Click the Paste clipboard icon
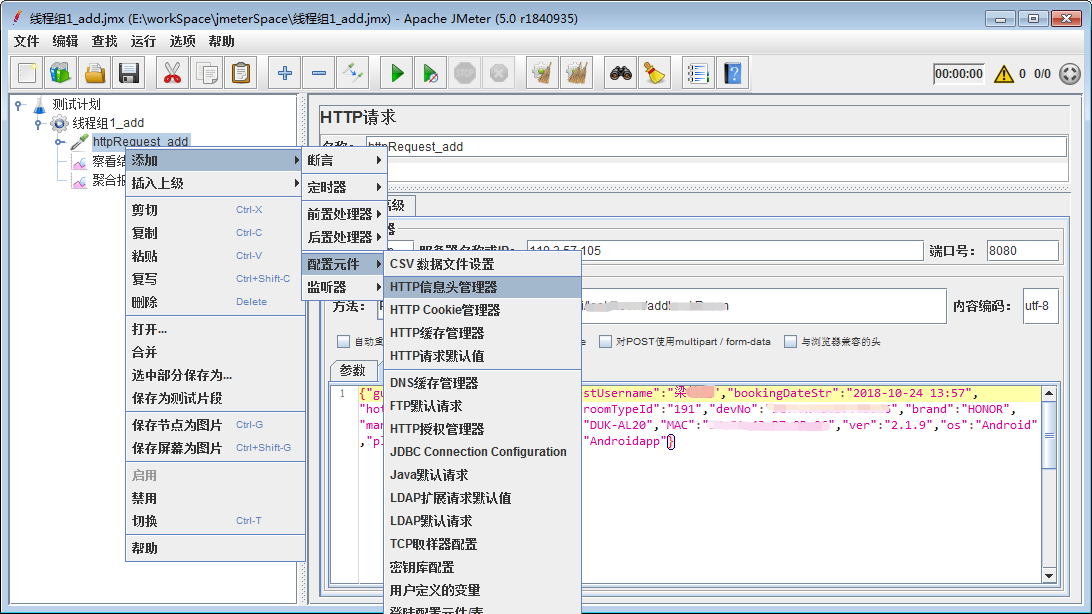The height and width of the screenshot is (614, 1092). click(x=241, y=73)
